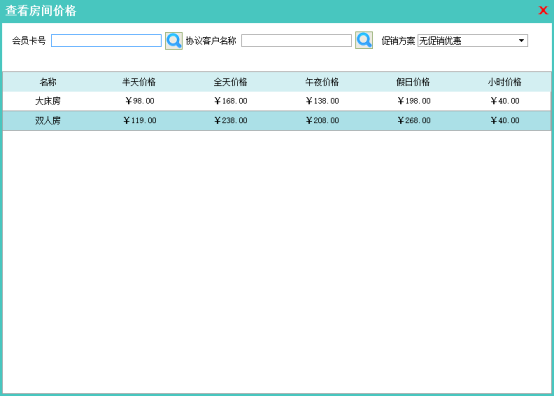This screenshot has width=554, height=396.
Task: Open the 促销方案 dropdown
Action: coord(521,41)
